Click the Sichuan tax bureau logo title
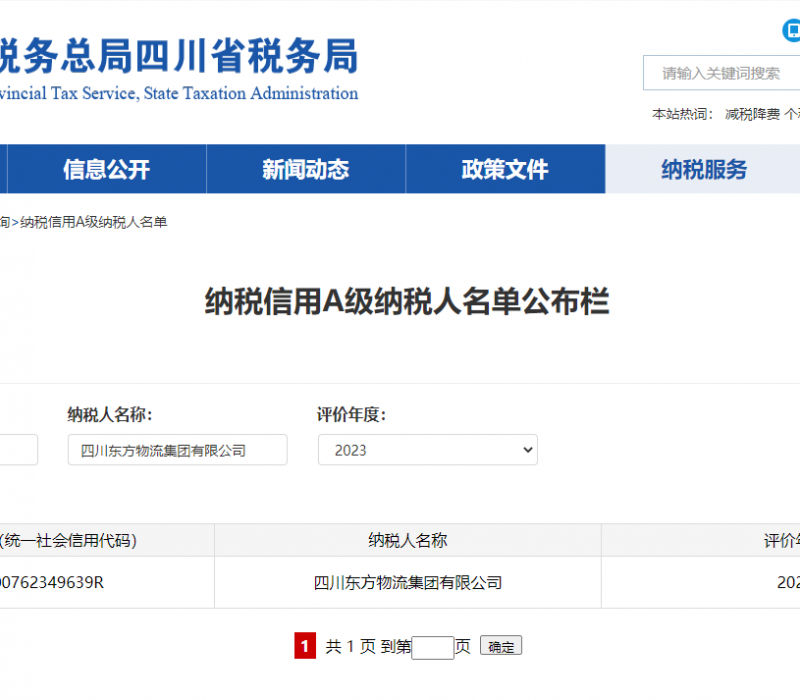Viewport: 800px width, 700px height. pos(178,58)
